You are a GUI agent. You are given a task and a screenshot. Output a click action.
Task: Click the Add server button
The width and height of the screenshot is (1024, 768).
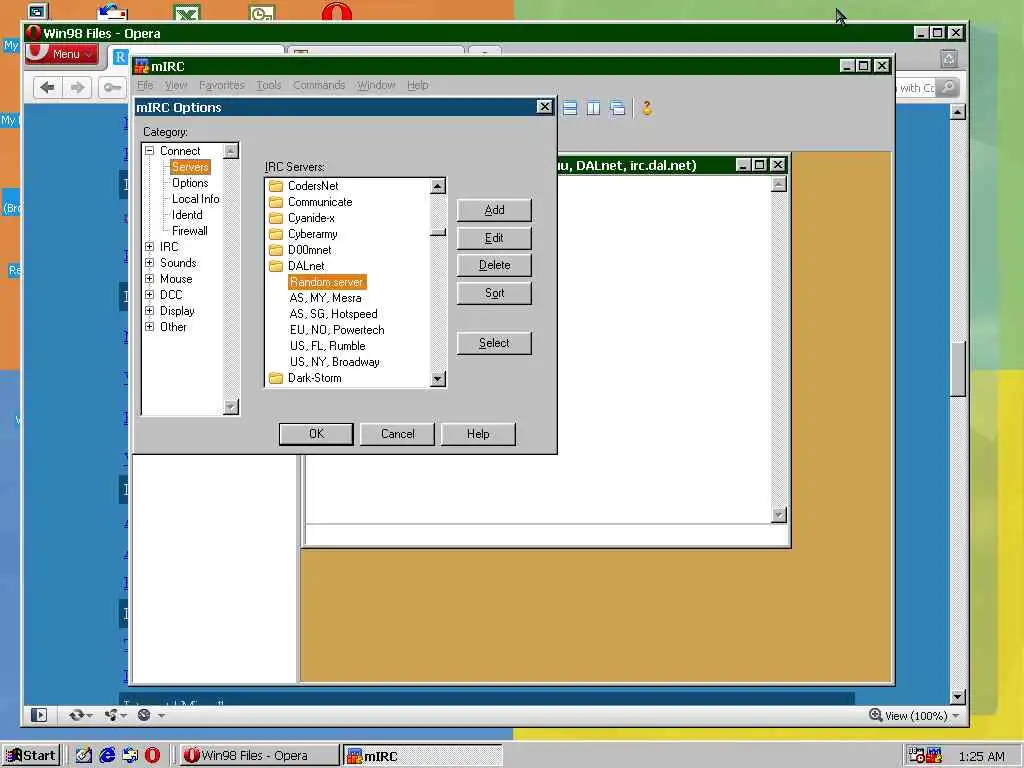[x=494, y=210]
